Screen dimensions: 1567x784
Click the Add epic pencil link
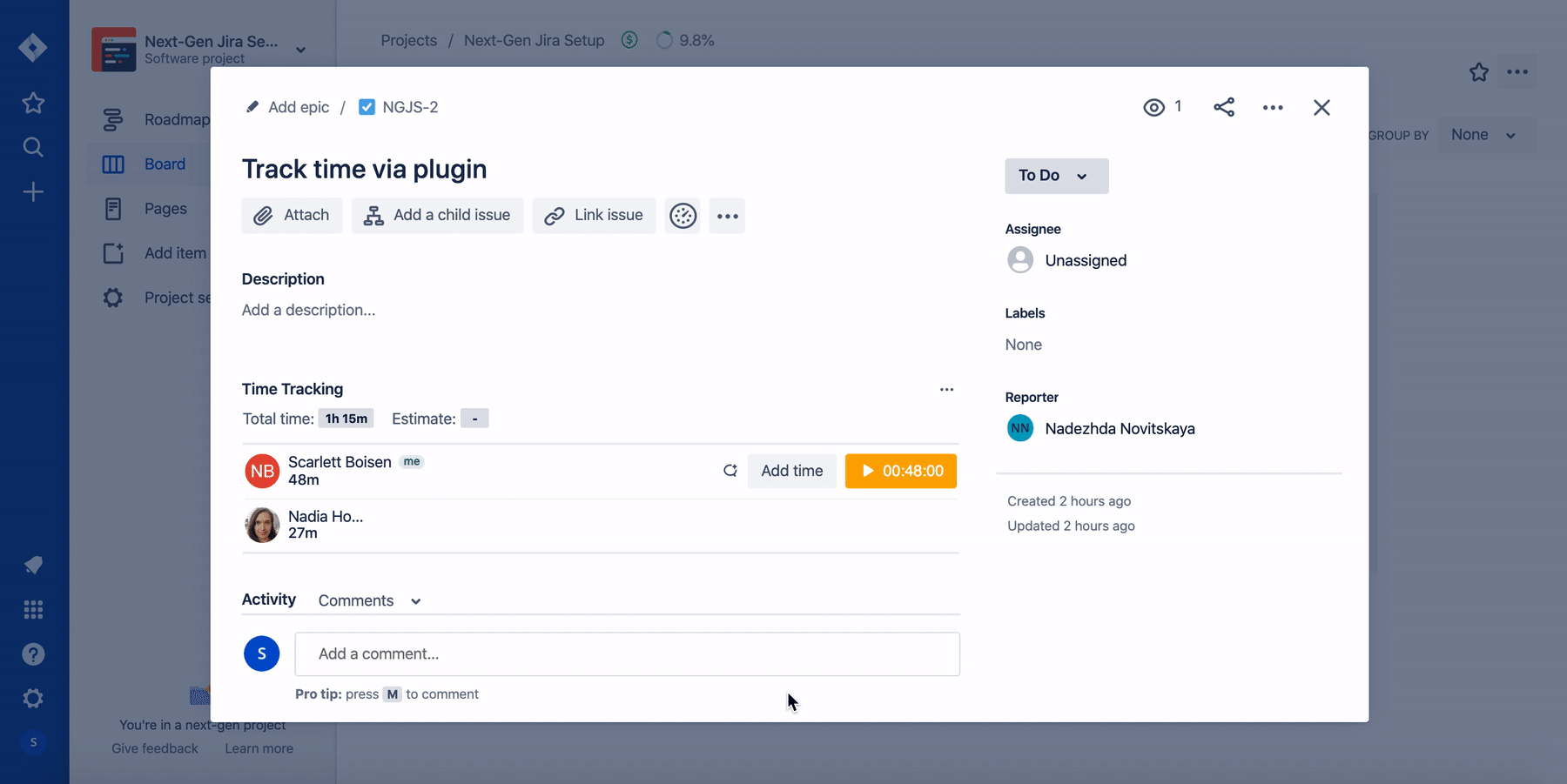pos(288,107)
